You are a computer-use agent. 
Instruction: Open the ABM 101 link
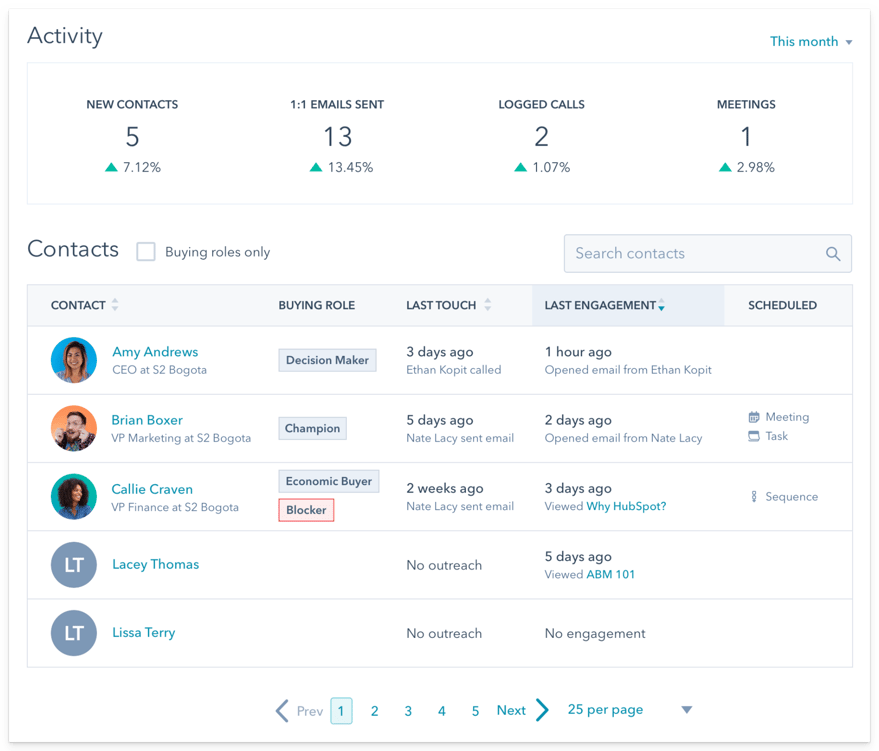pyautogui.click(x=611, y=573)
